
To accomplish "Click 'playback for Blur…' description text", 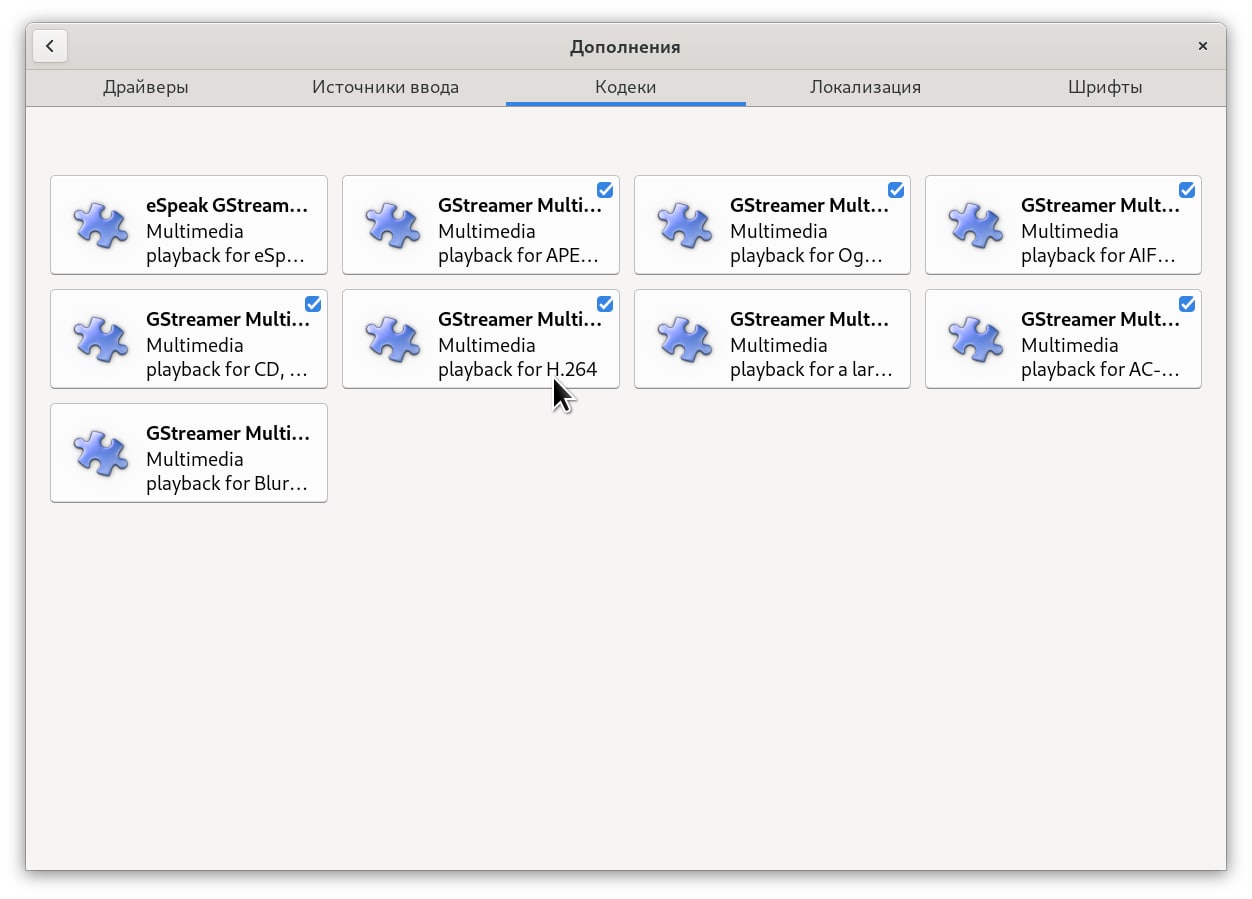I will (x=227, y=483).
